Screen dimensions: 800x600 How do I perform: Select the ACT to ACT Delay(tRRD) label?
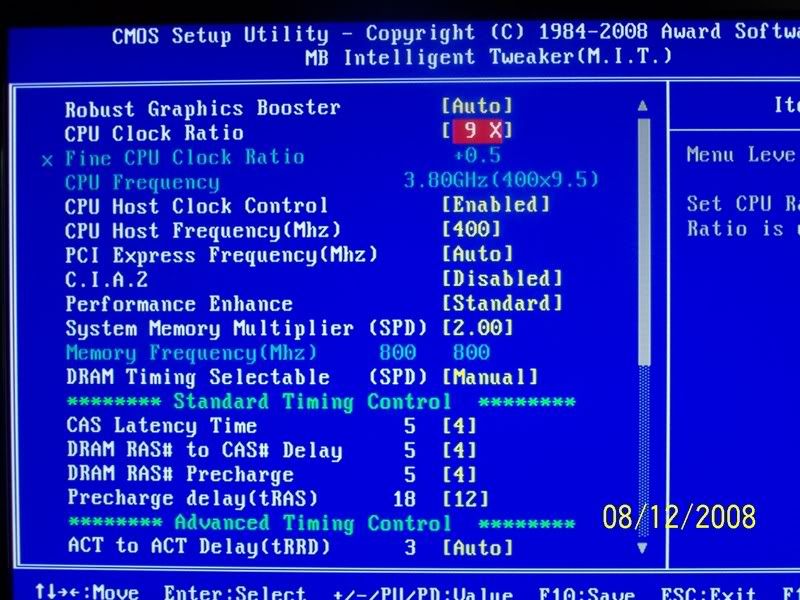(199, 546)
